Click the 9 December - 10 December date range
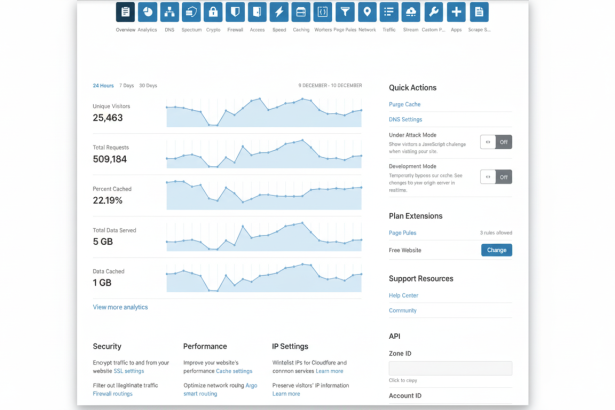Screen dimensions: 615x410 click(x=330, y=85)
